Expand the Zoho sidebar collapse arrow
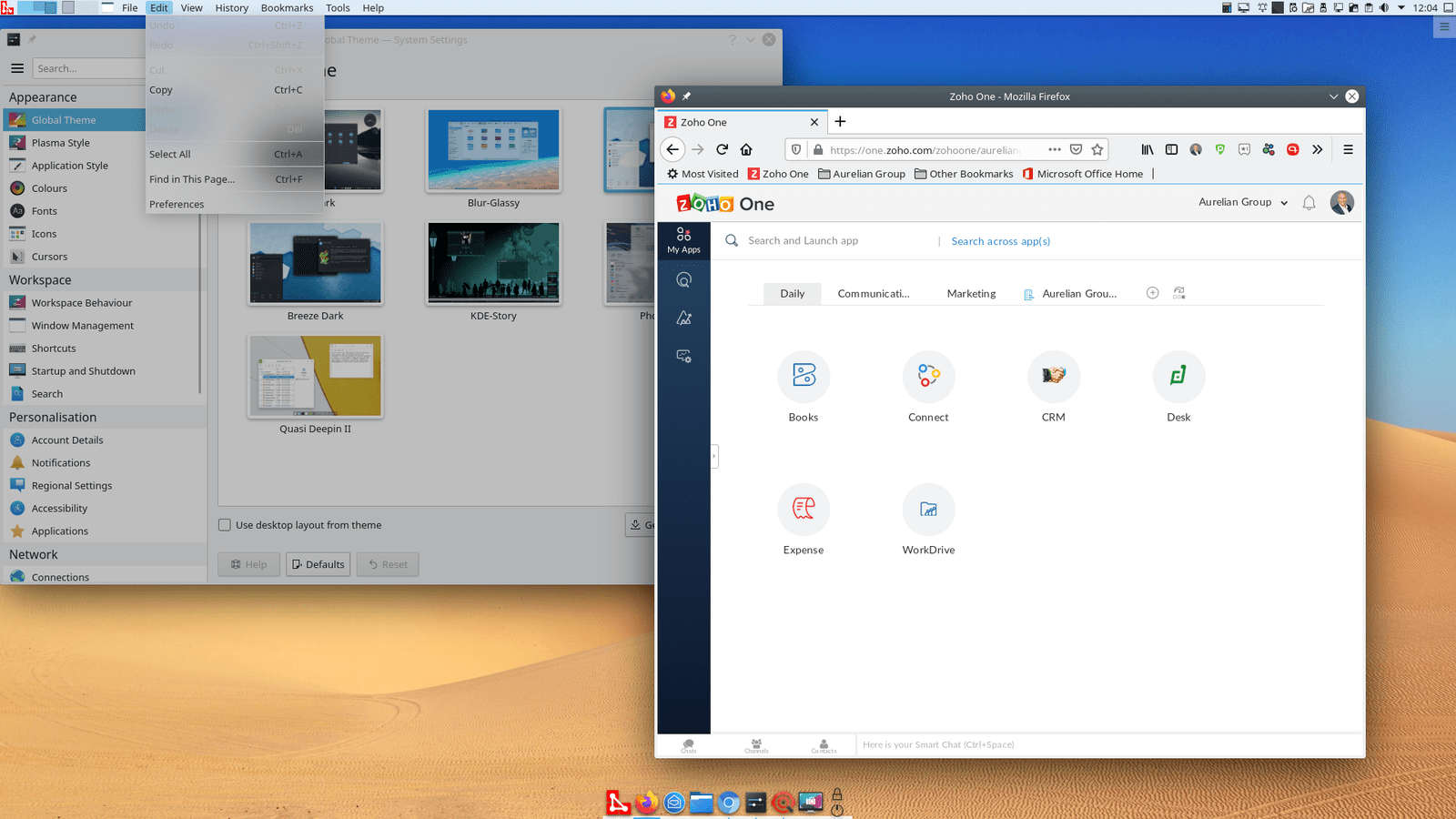 (714, 455)
